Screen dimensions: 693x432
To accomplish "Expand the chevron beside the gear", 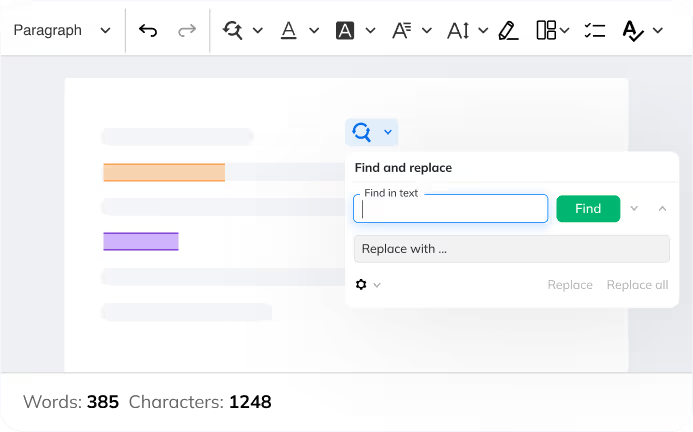I will point(377,285).
